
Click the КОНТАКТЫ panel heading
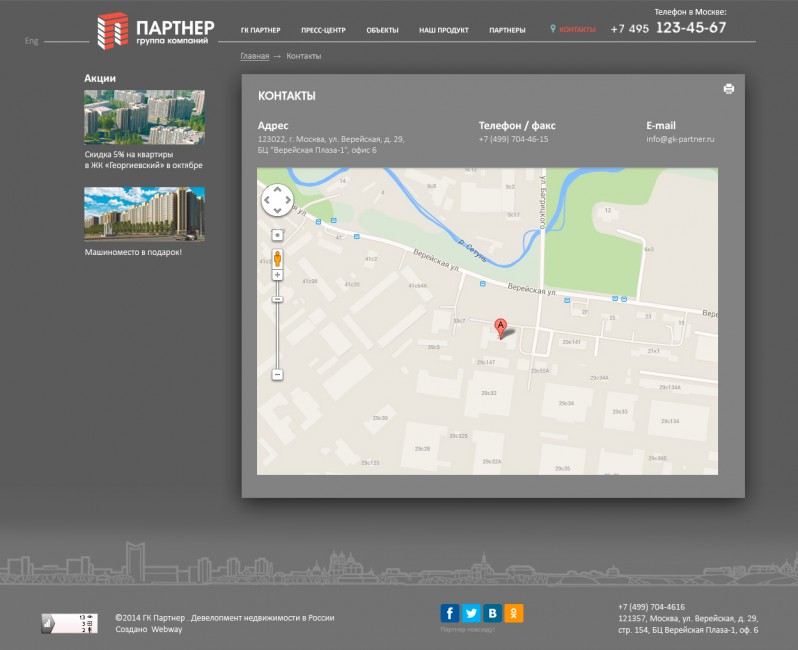(287, 96)
